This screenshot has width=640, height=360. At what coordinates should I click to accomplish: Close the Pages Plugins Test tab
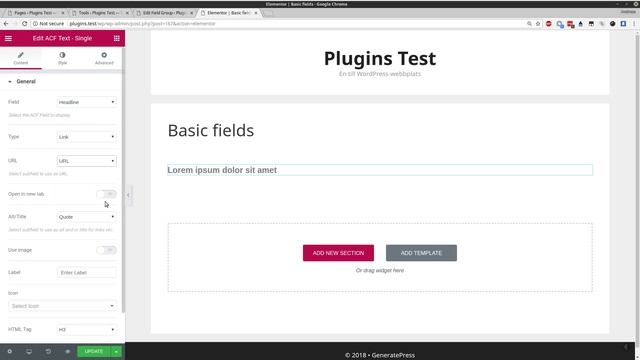pyautogui.click(x=62, y=13)
